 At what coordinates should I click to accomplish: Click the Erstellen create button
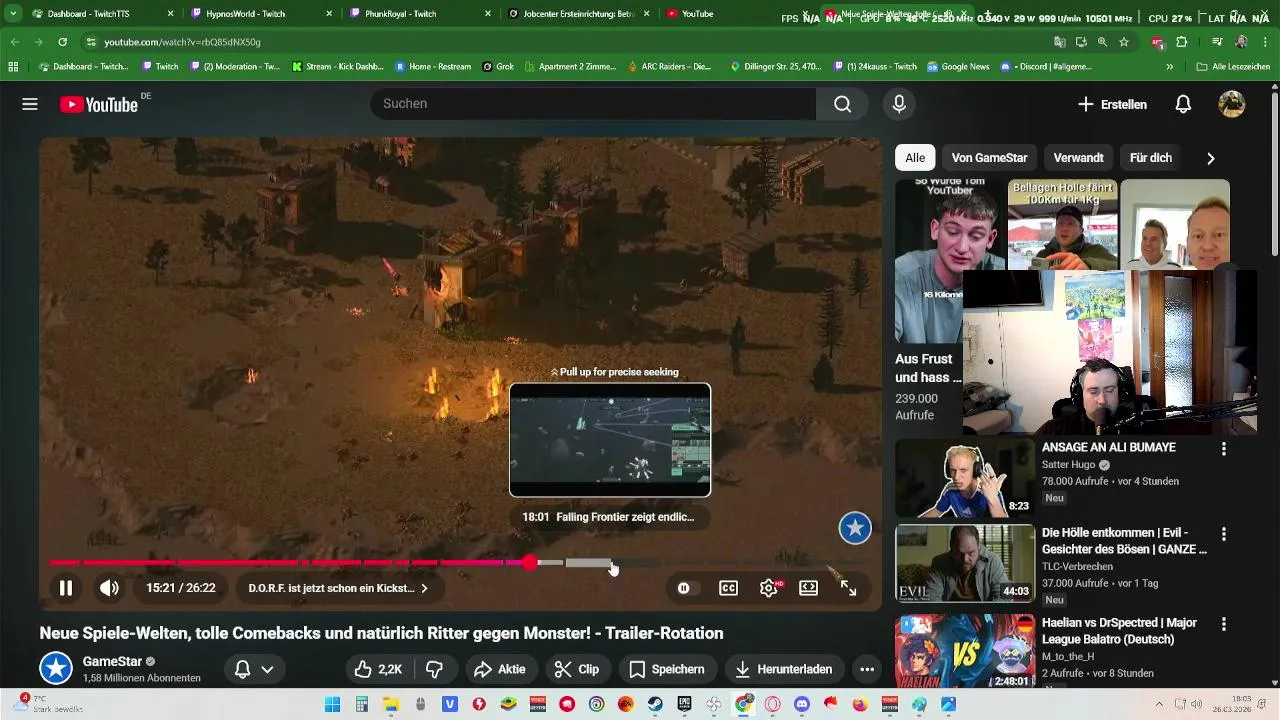click(1112, 104)
